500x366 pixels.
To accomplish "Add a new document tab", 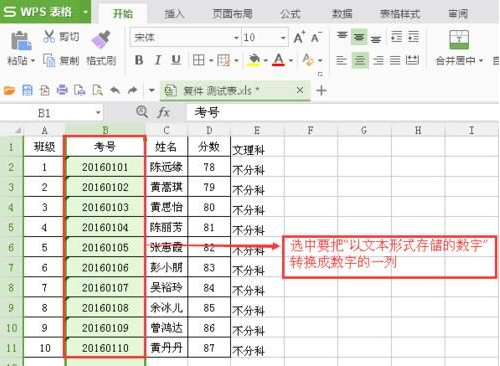I will [x=321, y=90].
